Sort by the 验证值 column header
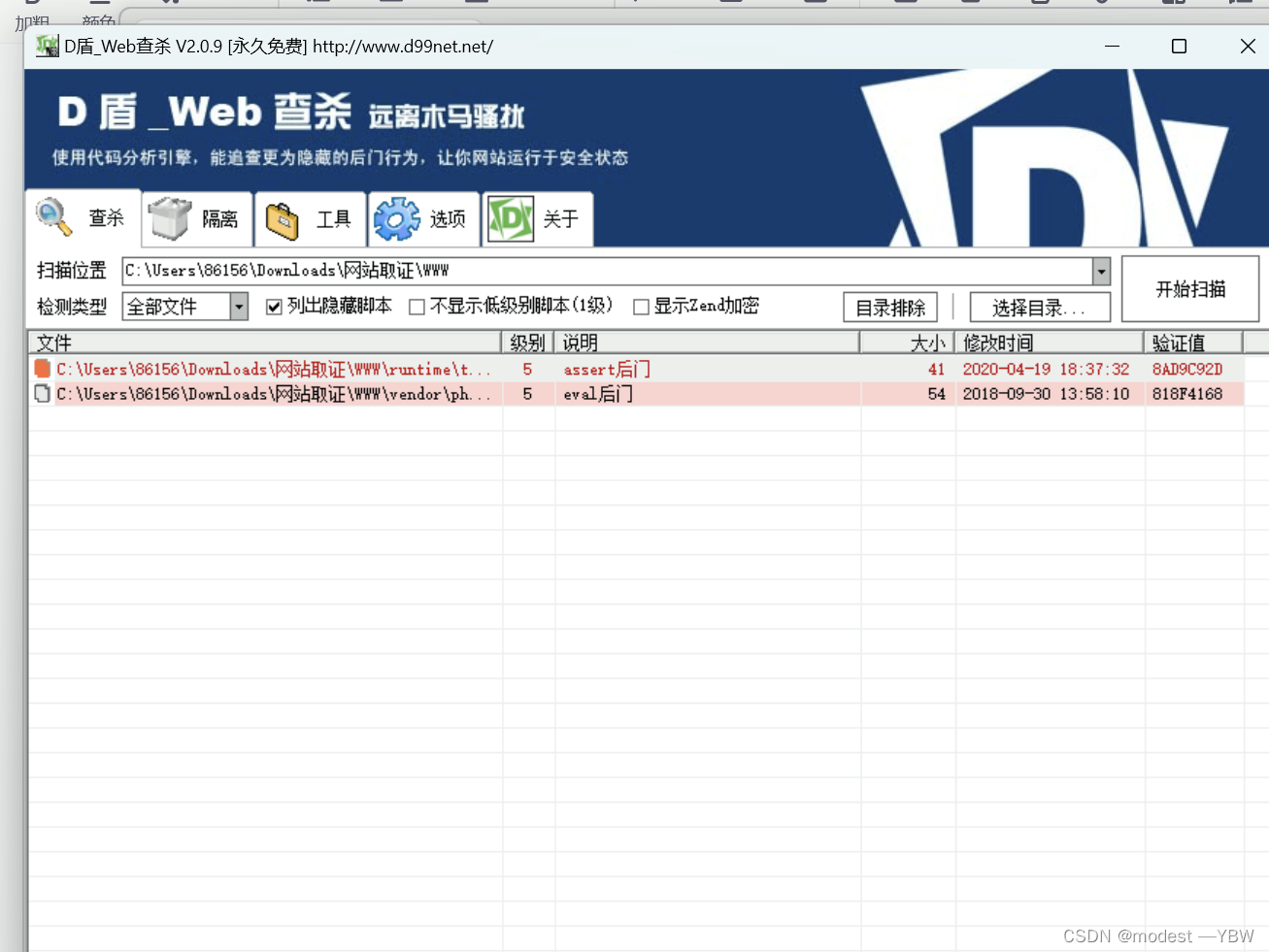 [1193, 343]
